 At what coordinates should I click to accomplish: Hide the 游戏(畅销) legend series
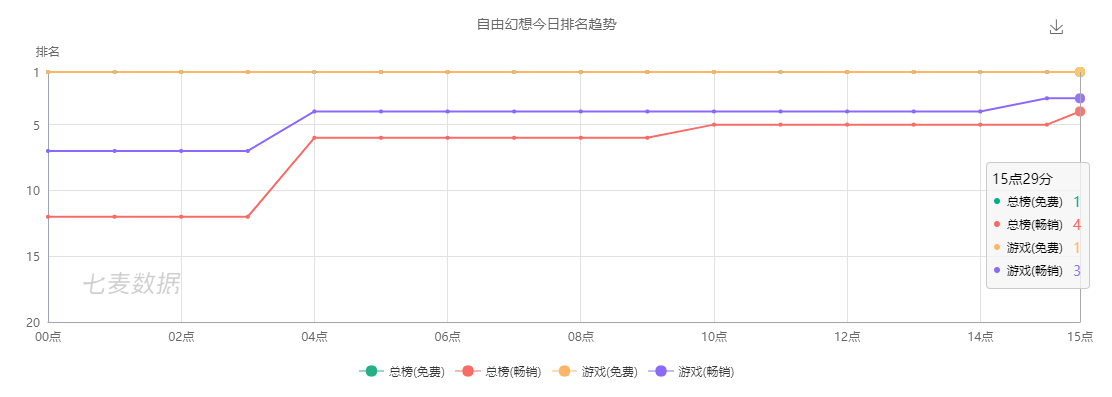coord(691,371)
